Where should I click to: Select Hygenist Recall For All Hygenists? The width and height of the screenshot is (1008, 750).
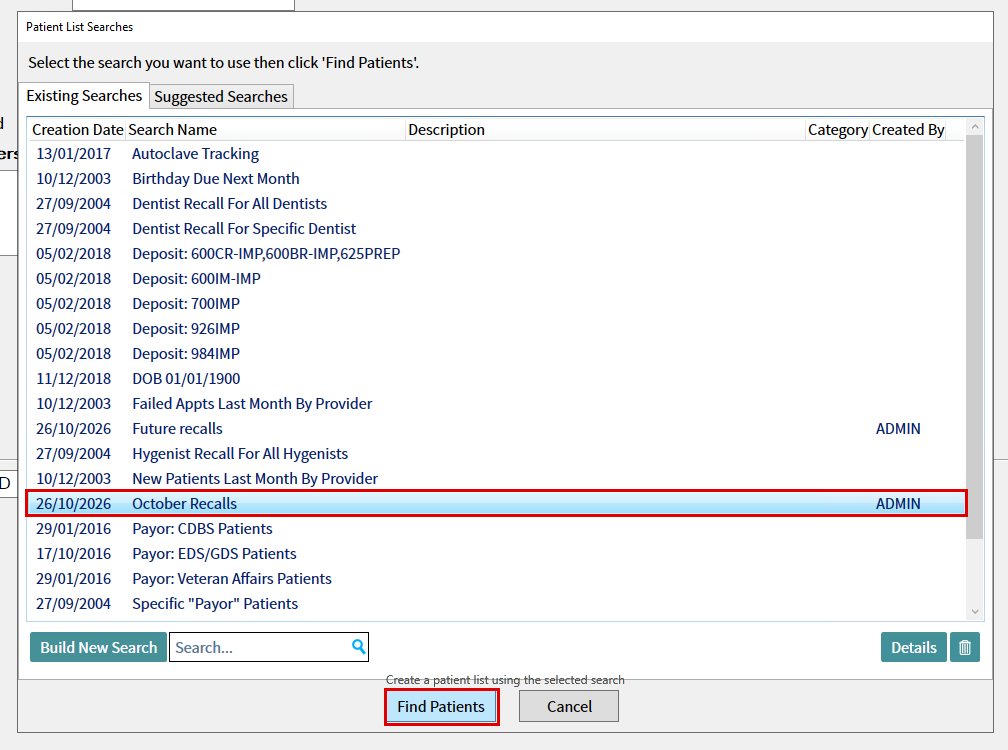point(496,454)
